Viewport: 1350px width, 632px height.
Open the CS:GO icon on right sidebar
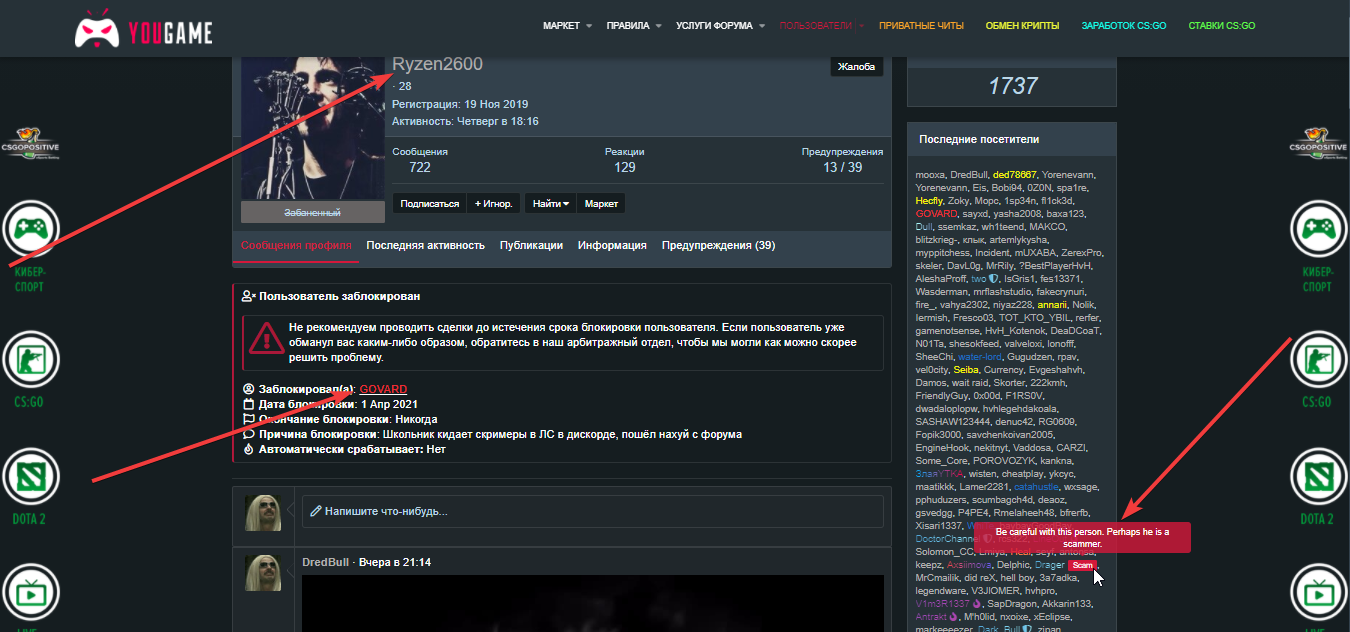click(x=1318, y=359)
